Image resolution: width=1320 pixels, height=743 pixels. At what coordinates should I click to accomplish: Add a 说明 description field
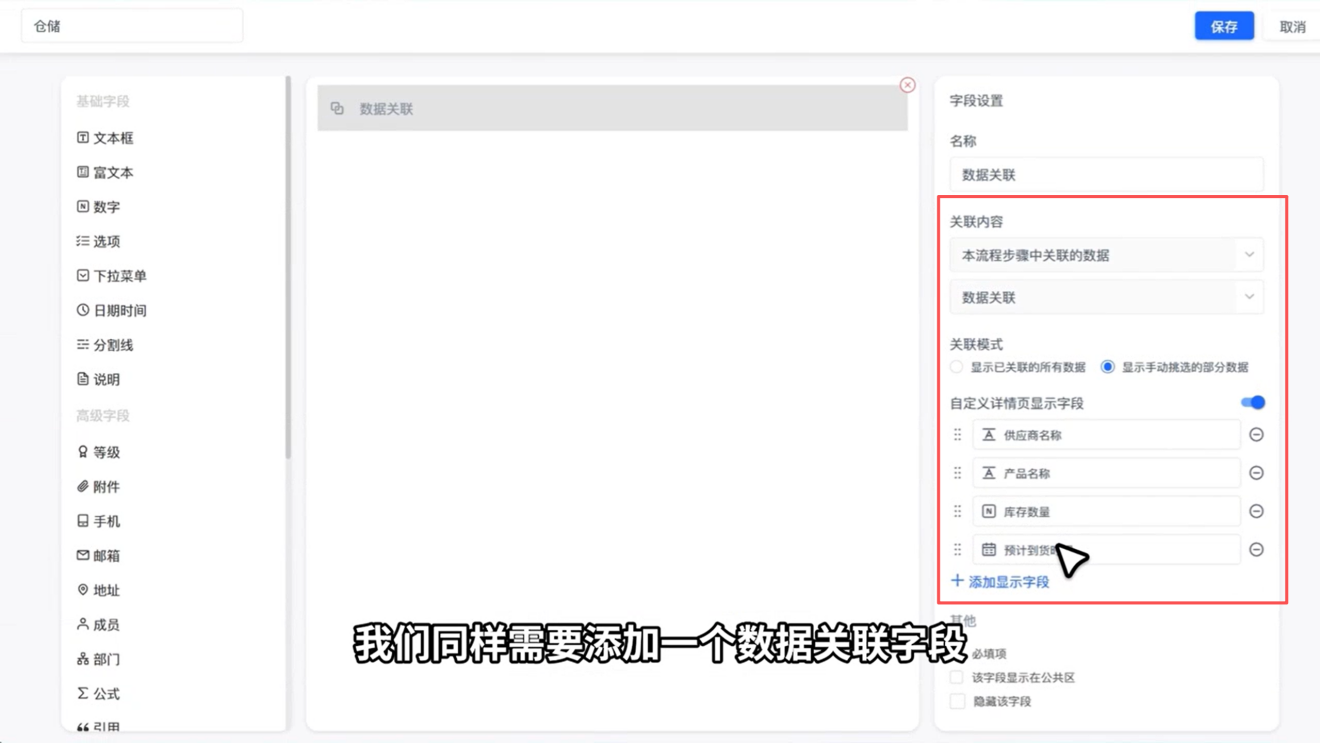pos(98,379)
